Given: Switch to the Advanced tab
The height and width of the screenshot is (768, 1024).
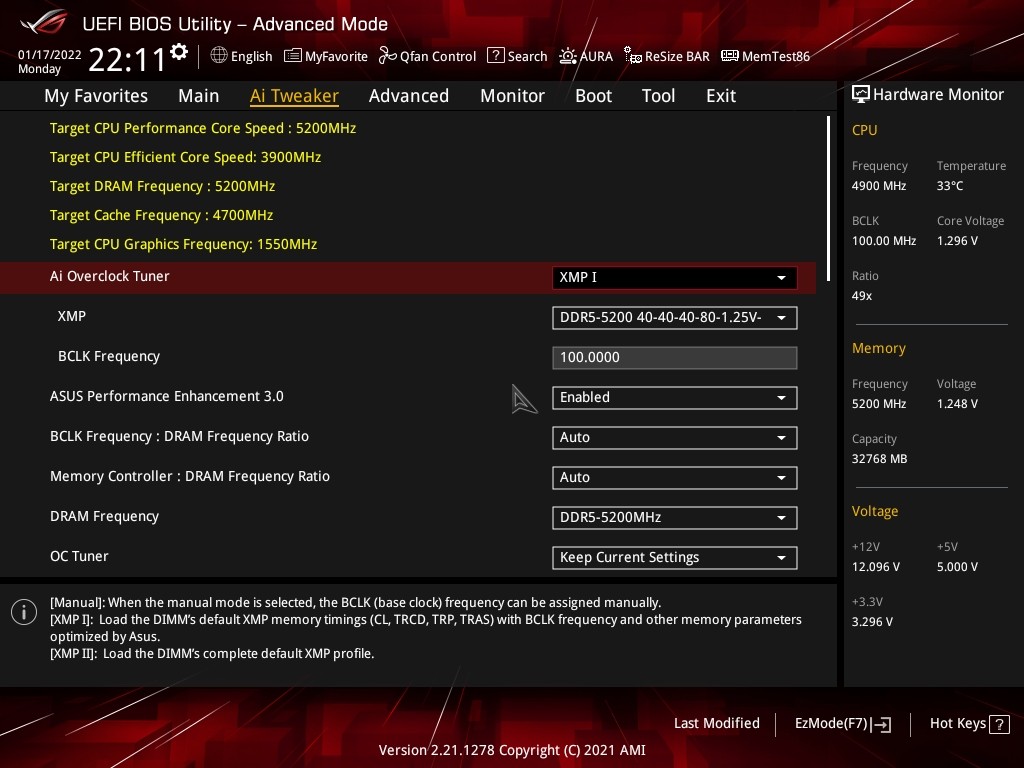Looking at the screenshot, I should coord(408,96).
